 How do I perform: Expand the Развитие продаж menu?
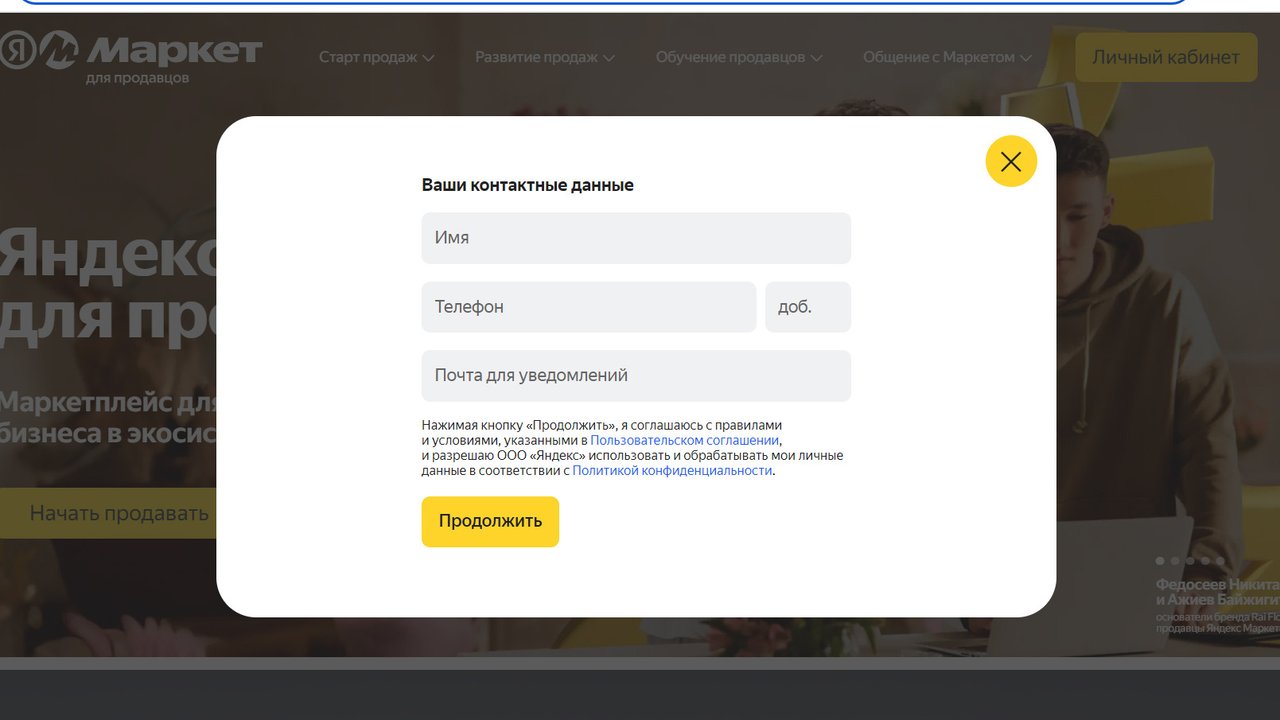pos(544,57)
